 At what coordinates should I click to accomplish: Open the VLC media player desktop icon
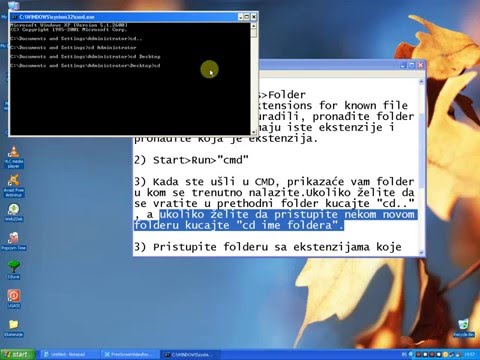tap(14, 157)
